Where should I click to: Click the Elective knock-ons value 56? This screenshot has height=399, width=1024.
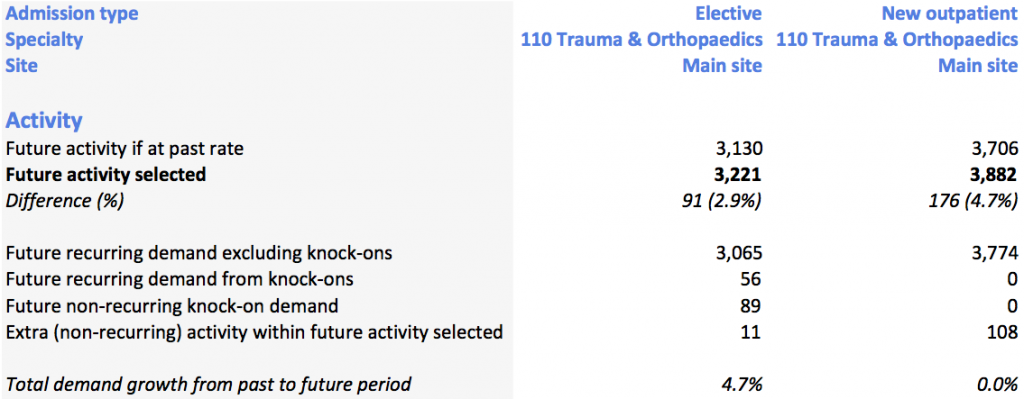point(751,279)
